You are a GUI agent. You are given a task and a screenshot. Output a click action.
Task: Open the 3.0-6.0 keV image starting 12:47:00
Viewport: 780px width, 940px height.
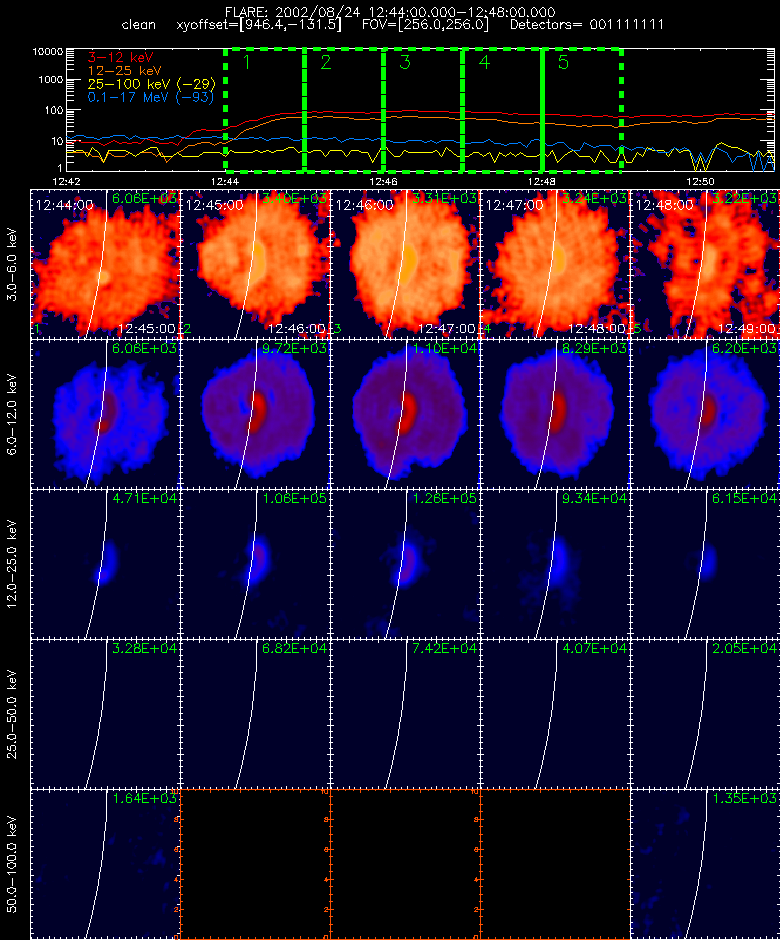point(555,264)
